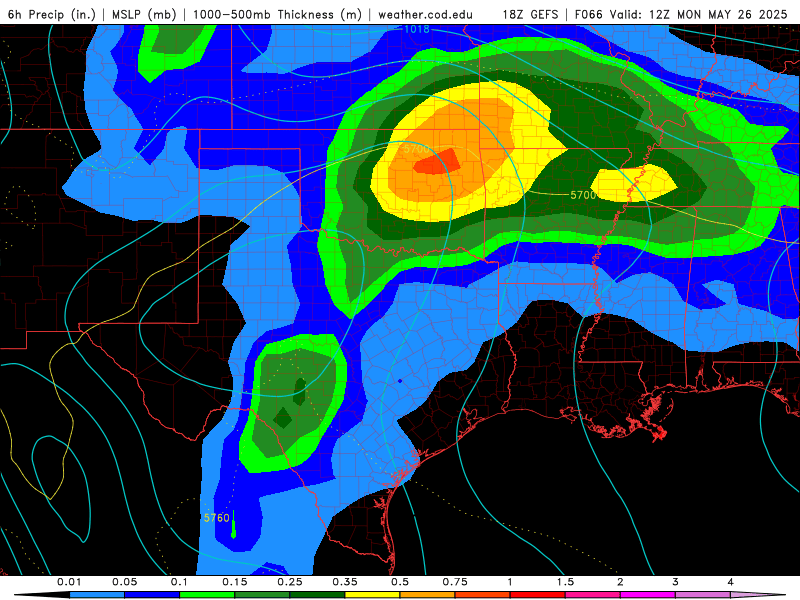Viewport: 800px width, 600px height.
Task: Click the "1000-500mb Thickness (m)" header label
Action: pos(277,14)
